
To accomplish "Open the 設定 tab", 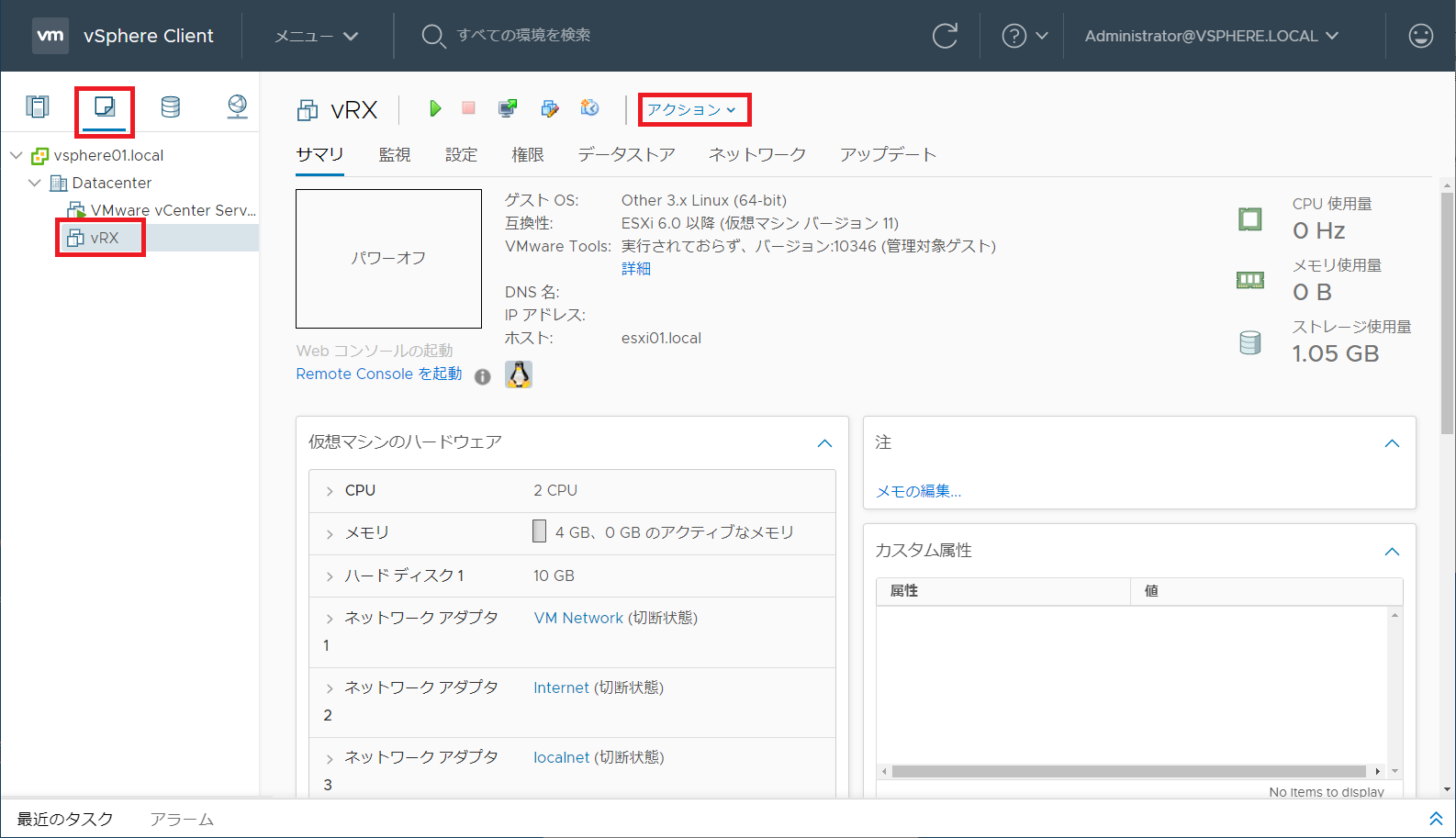I will tap(461, 154).
